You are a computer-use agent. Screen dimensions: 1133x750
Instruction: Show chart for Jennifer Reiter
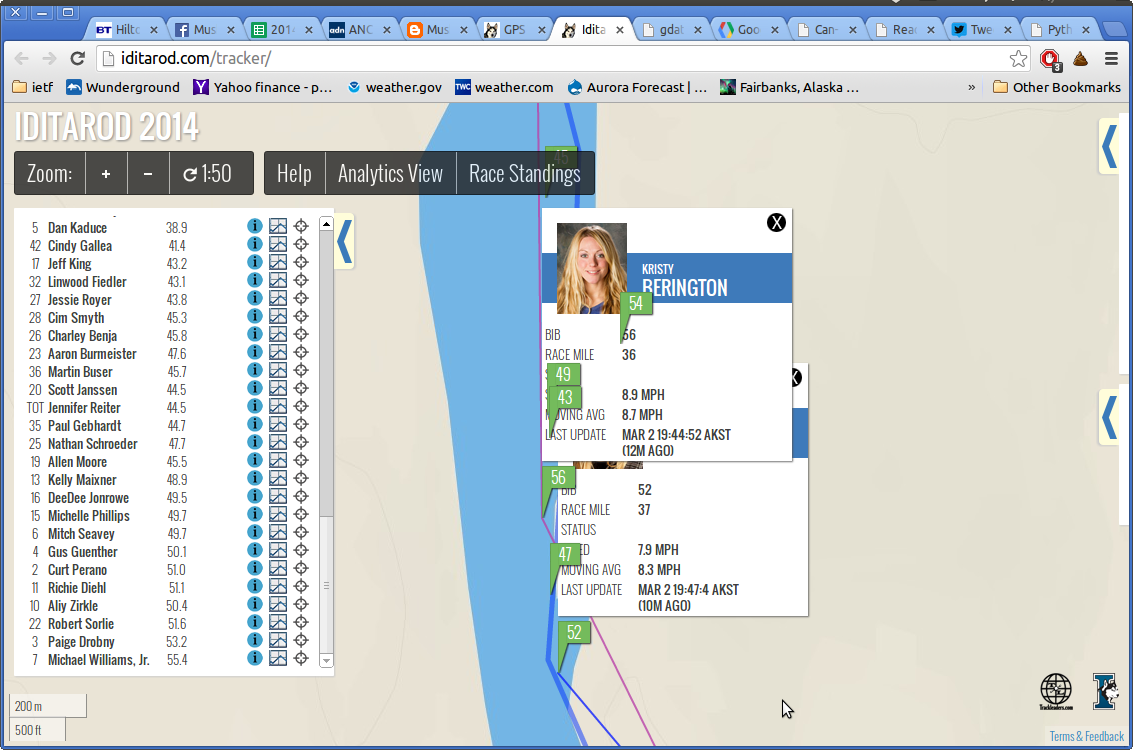[278, 406]
